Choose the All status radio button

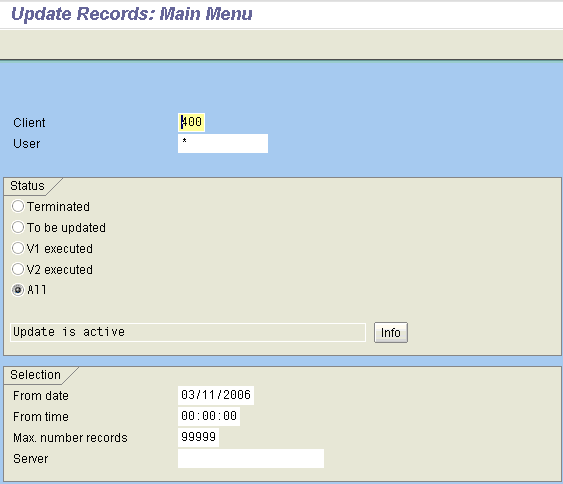pyautogui.click(x=18, y=290)
